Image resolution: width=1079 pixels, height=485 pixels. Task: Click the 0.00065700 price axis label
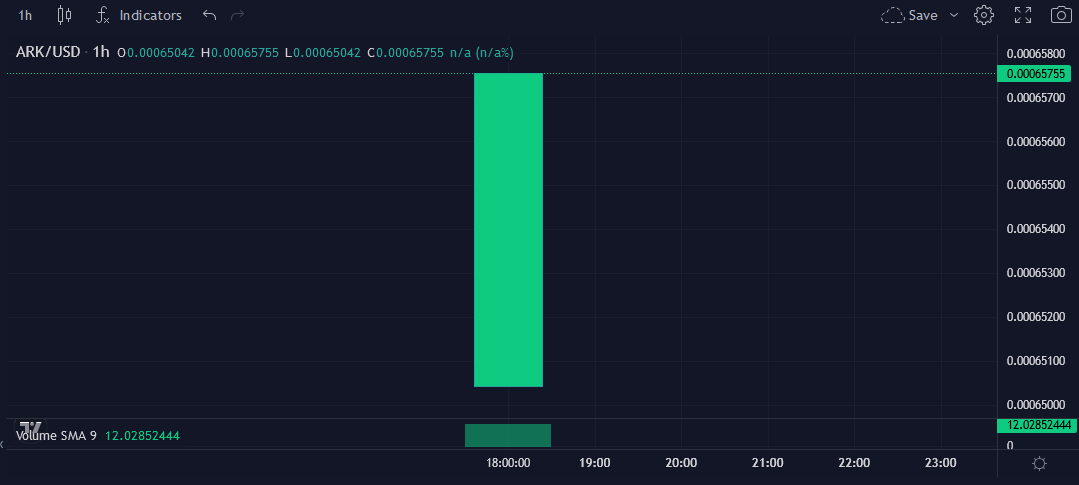(1036, 98)
